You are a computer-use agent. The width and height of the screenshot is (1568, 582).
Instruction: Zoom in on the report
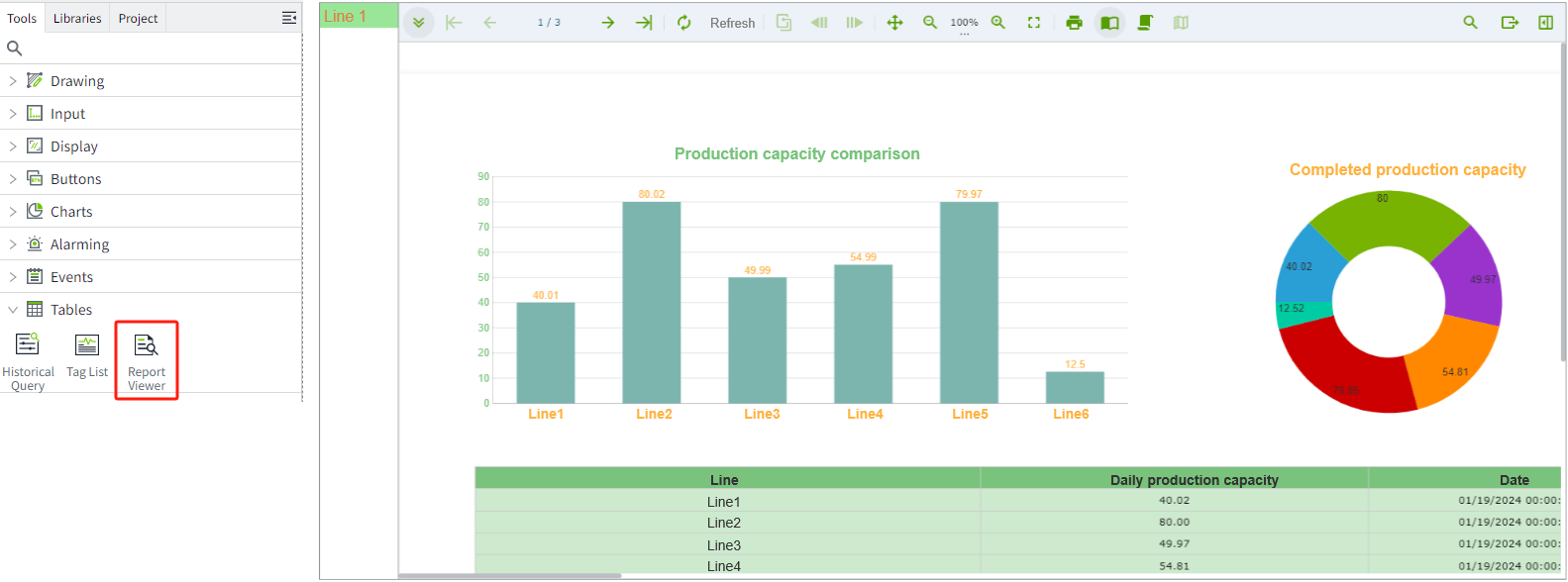tap(998, 23)
